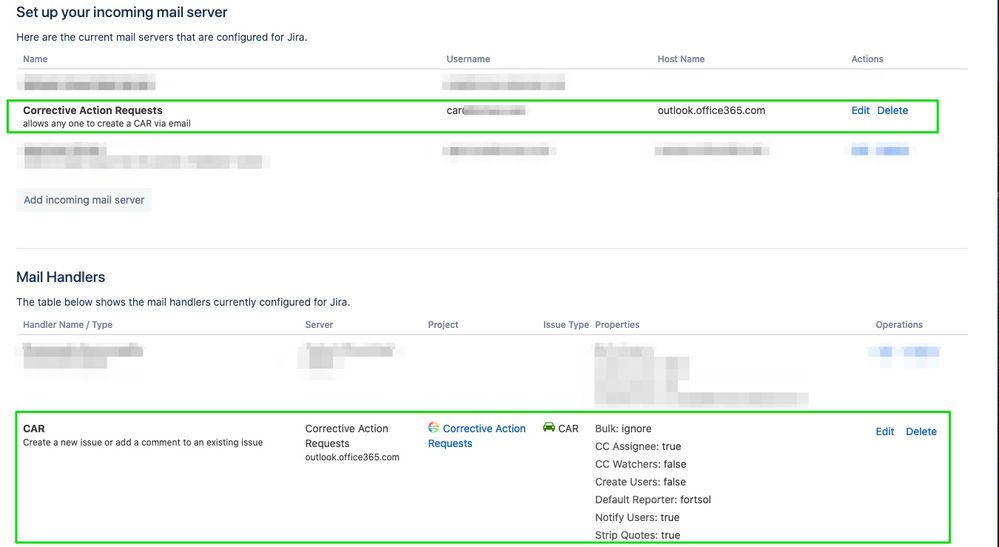This screenshot has width=999, height=547.
Task: Click the Actions column header
Action: pos(867,59)
